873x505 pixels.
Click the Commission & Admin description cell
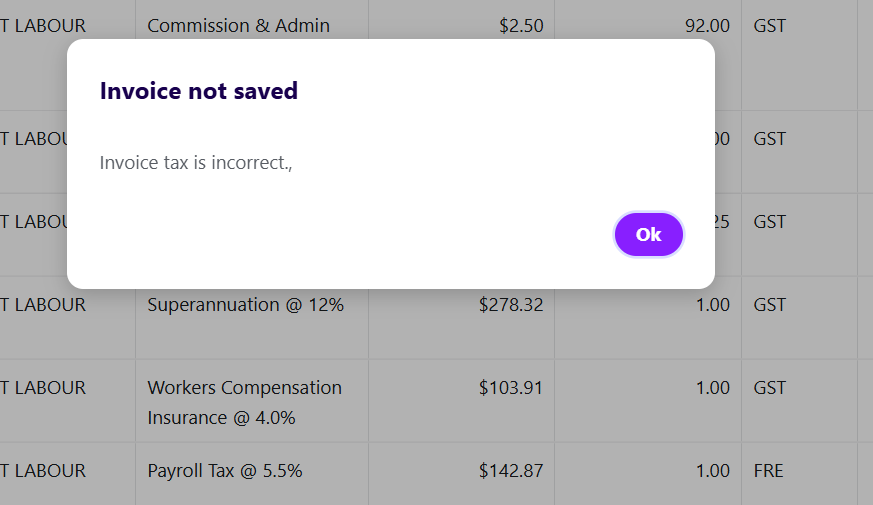[238, 26]
